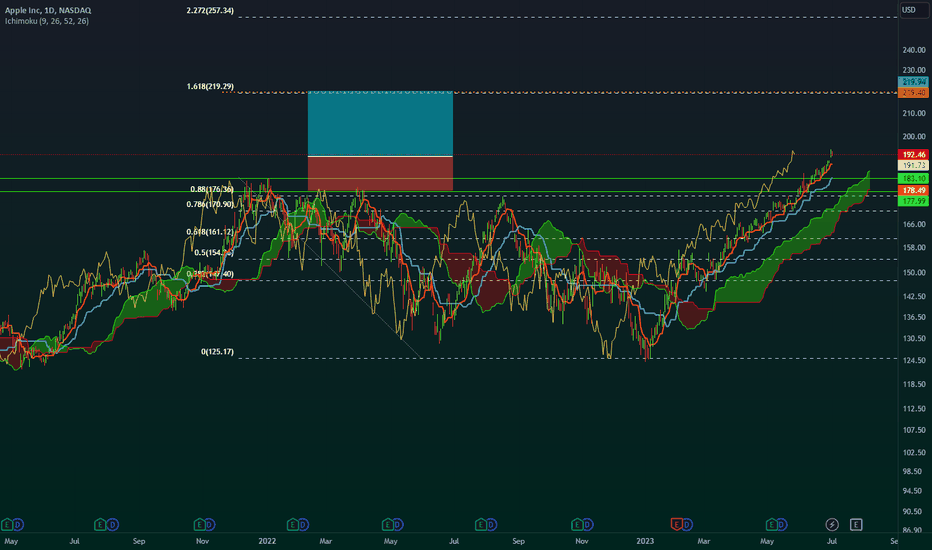Open the May 2023 dividend (D) marker
932x550 pixels.
pos(782,524)
